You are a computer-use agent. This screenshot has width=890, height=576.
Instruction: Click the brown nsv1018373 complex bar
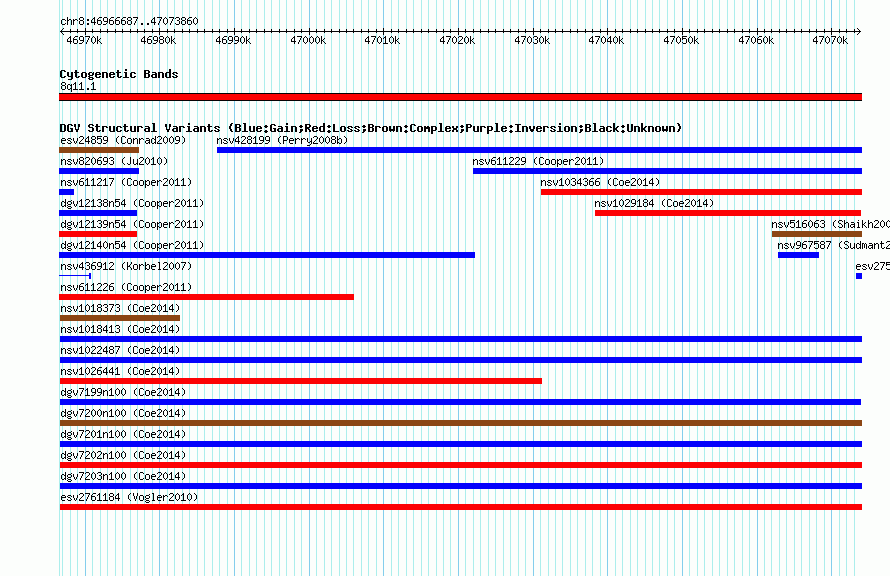[x=120, y=318]
